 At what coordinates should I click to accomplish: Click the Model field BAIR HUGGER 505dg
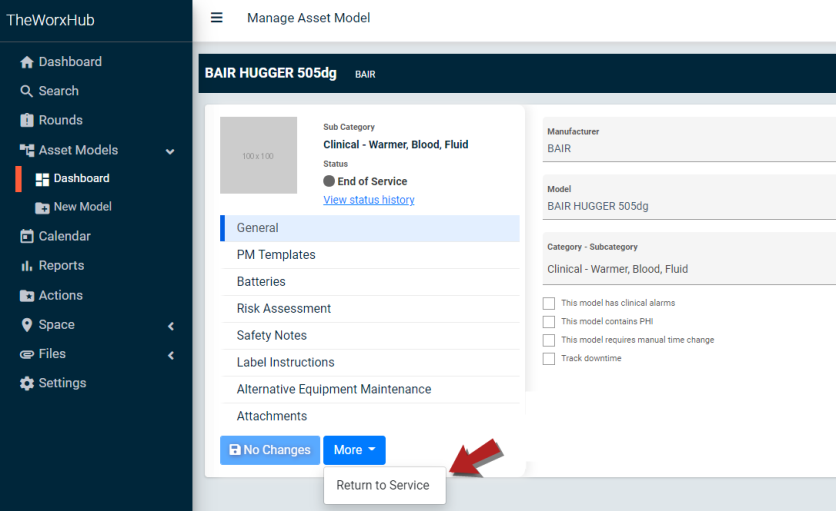(x=689, y=197)
